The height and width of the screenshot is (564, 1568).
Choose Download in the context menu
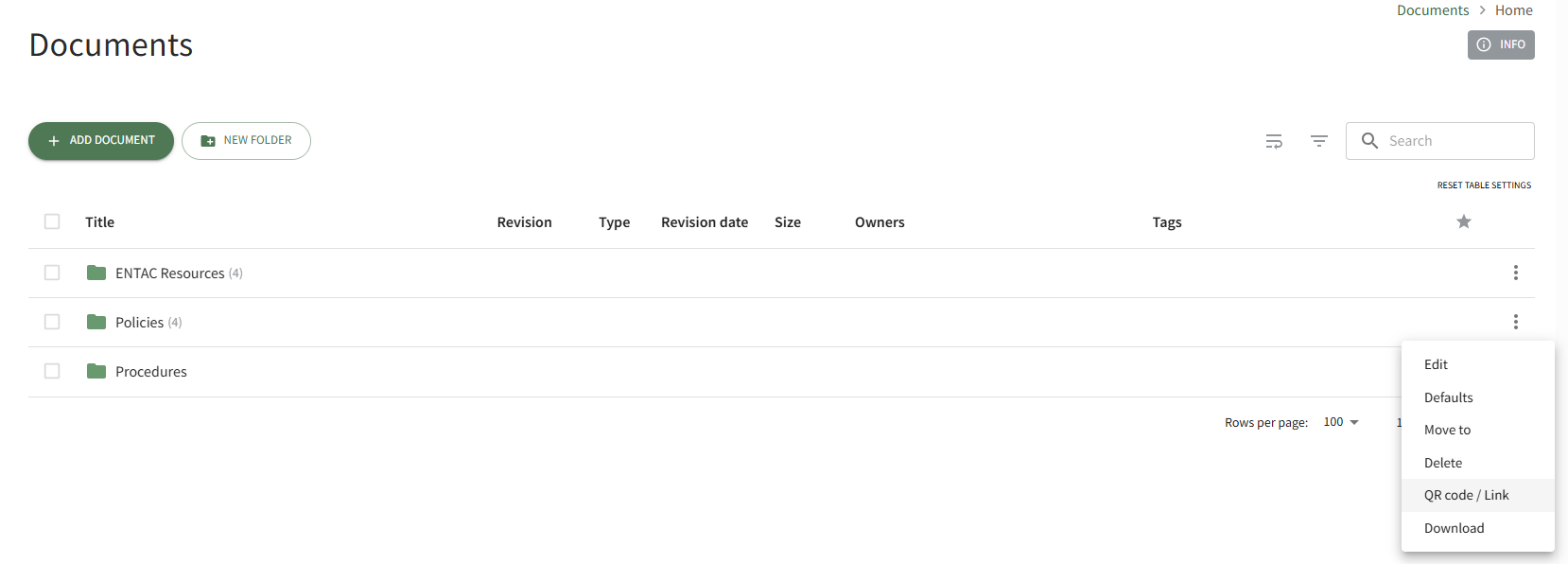click(1454, 528)
